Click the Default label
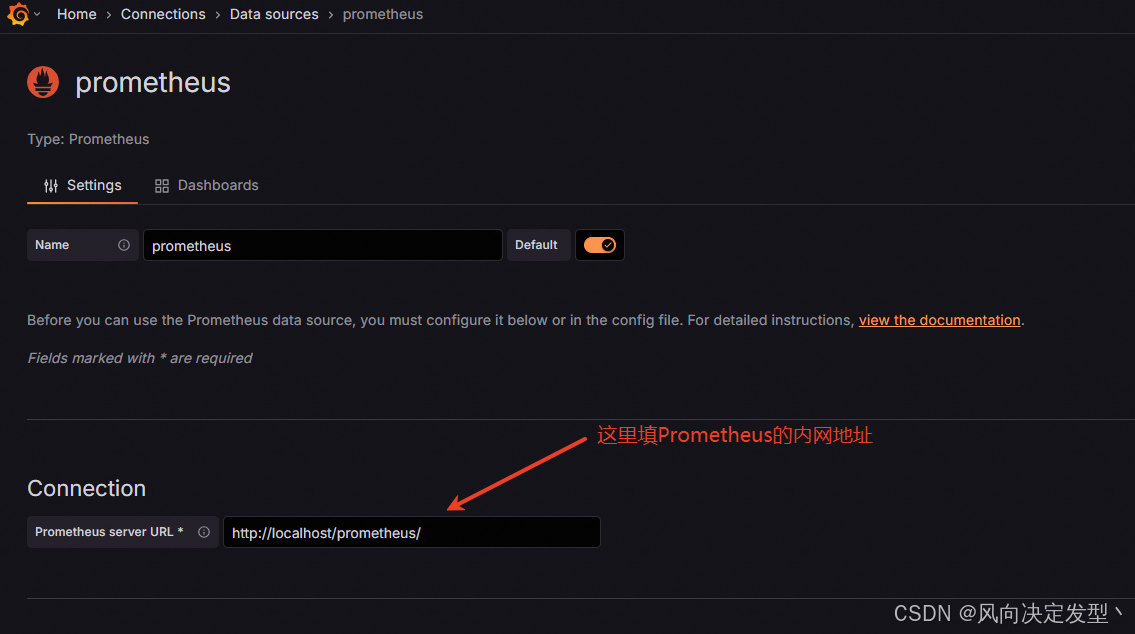Viewport: 1135px width, 634px height. (536, 245)
